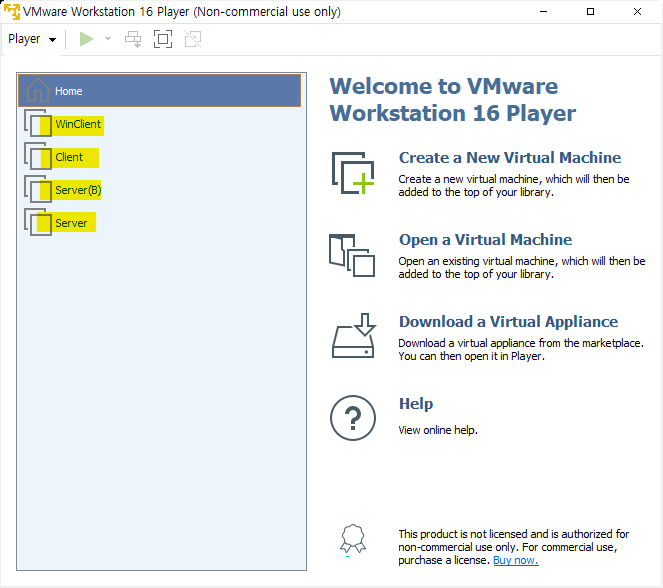The width and height of the screenshot is (663, 588).
Task: Click the question mark help icon
Action: pos(353,418)
